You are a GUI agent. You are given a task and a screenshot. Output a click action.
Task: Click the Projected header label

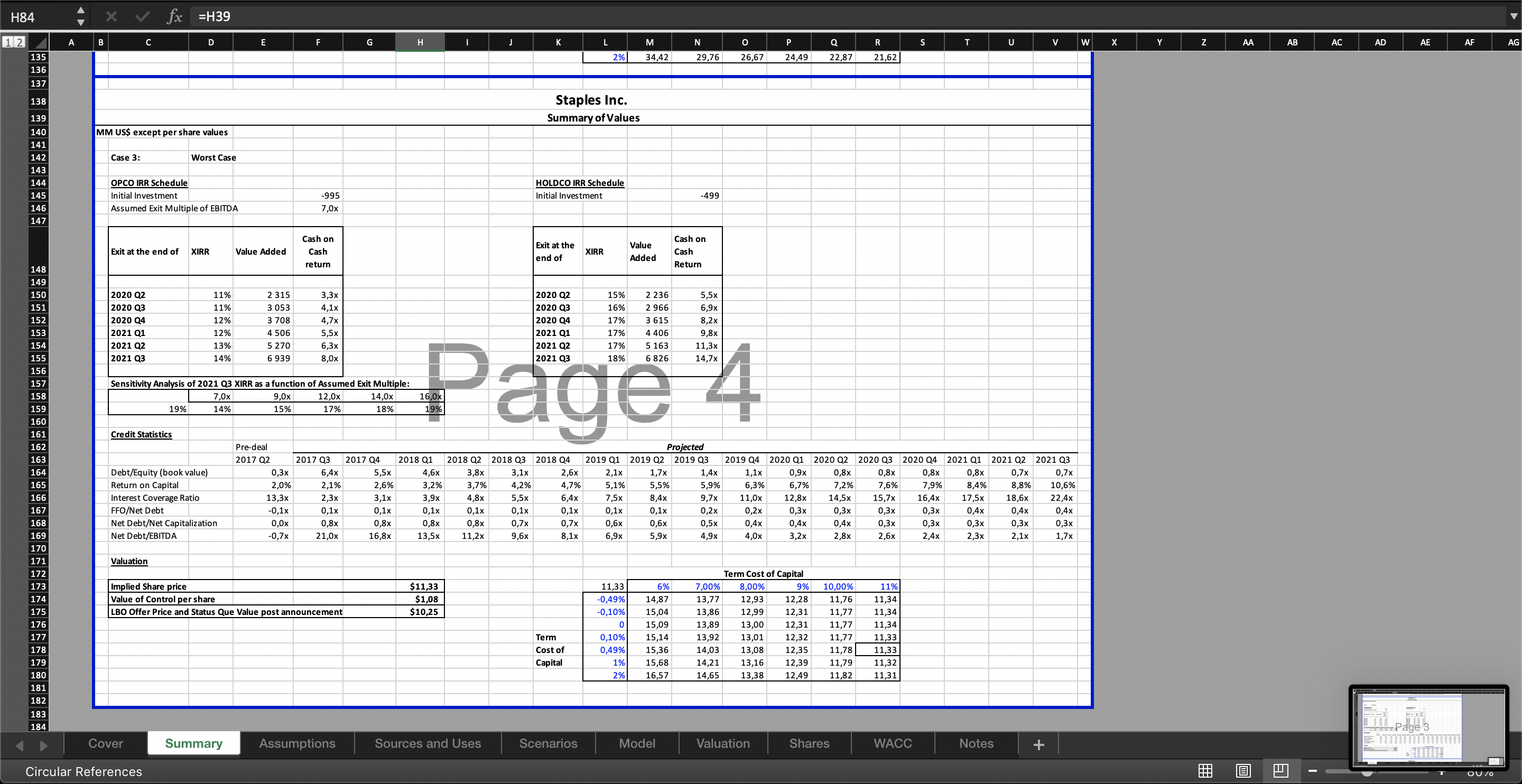[685, 446]
